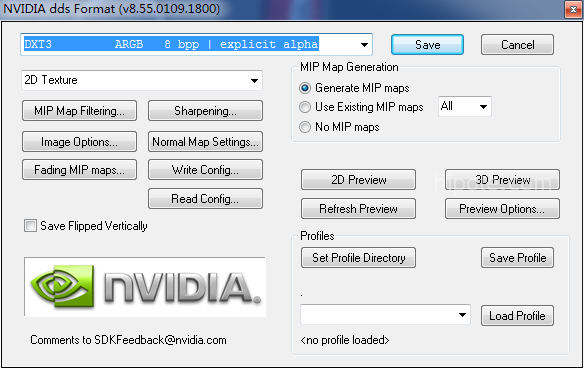Click the <no profile loaded> status text

point(345,340)
